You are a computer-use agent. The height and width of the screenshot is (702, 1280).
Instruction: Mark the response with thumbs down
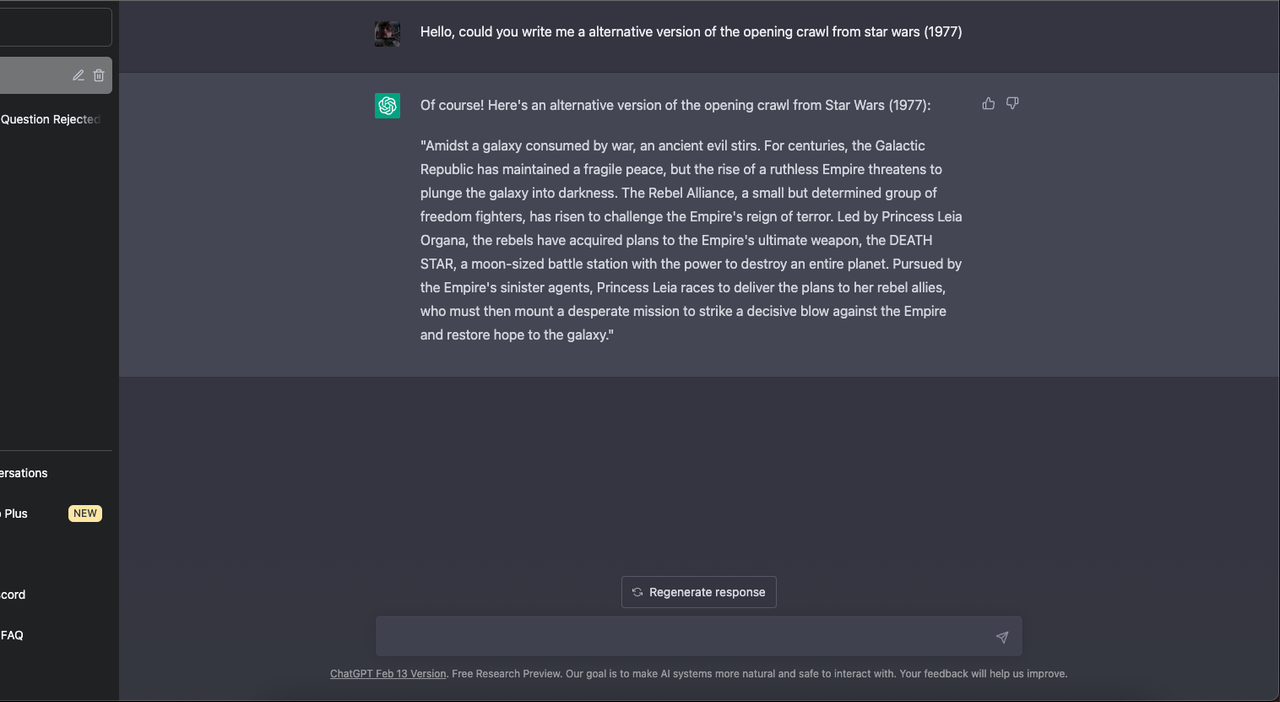1012,103
